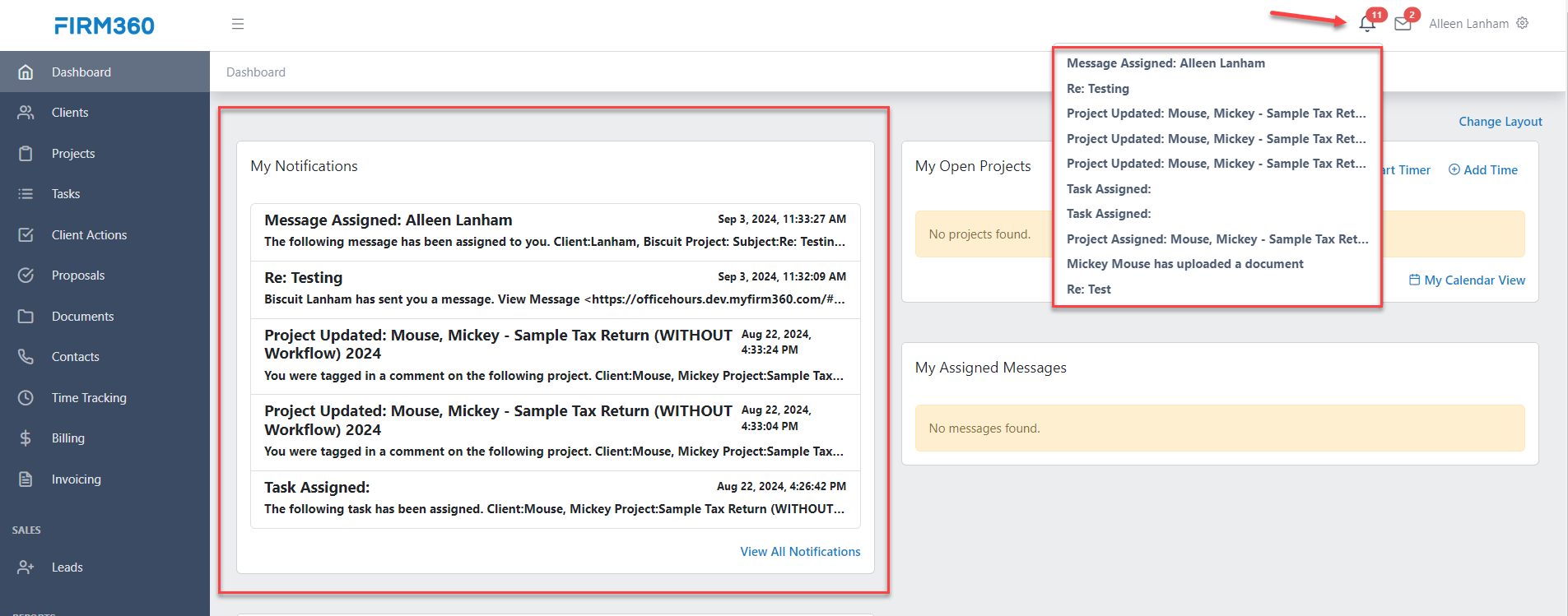Select 'Re: Testing' in notification dropdown
Image resolution: width=1568 pixels, height=616 pixels.
tap(1098, 89)
